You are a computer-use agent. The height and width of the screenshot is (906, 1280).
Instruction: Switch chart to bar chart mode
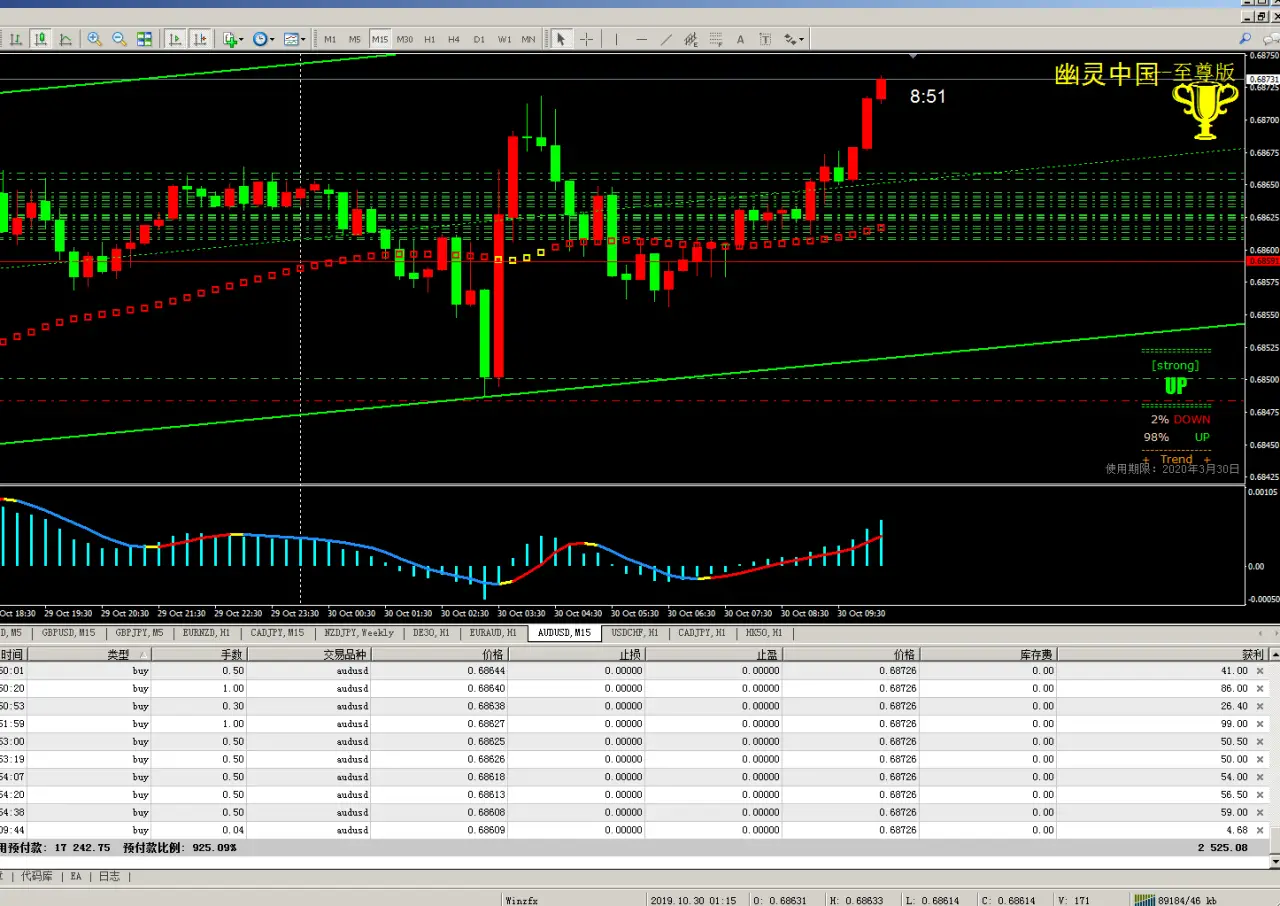(17, 39)
